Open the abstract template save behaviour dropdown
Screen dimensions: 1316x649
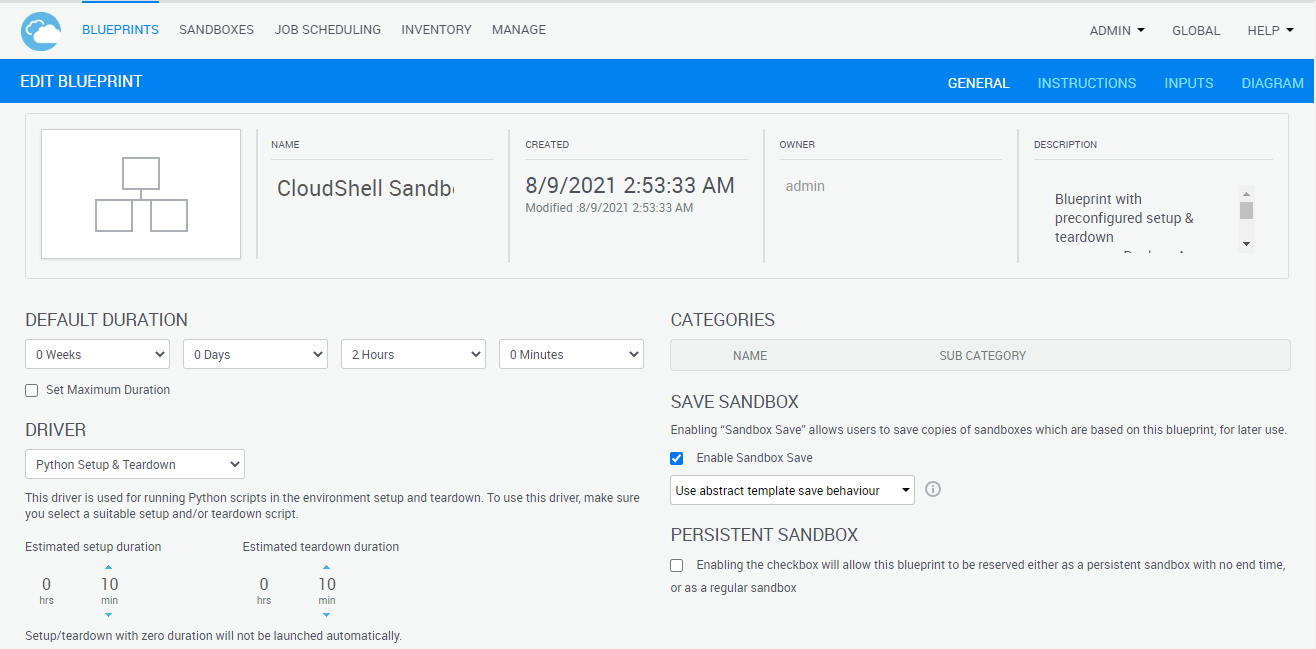(792, 490)
